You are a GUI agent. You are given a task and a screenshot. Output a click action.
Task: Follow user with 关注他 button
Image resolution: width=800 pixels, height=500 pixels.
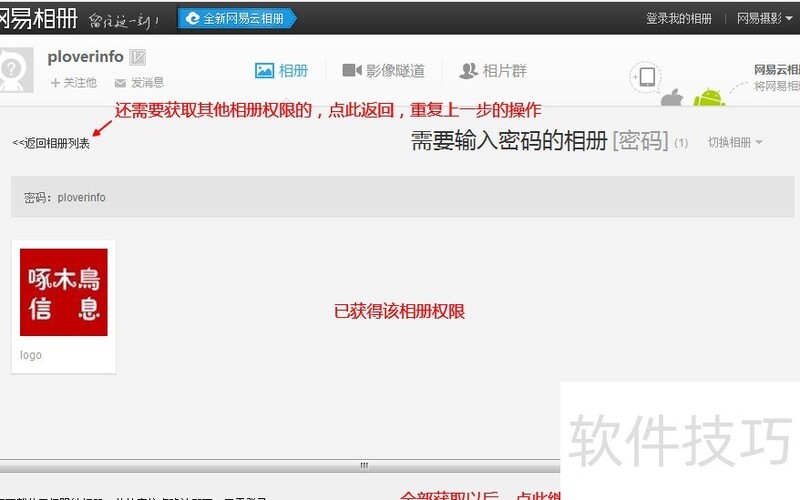[x=74, y=83]
